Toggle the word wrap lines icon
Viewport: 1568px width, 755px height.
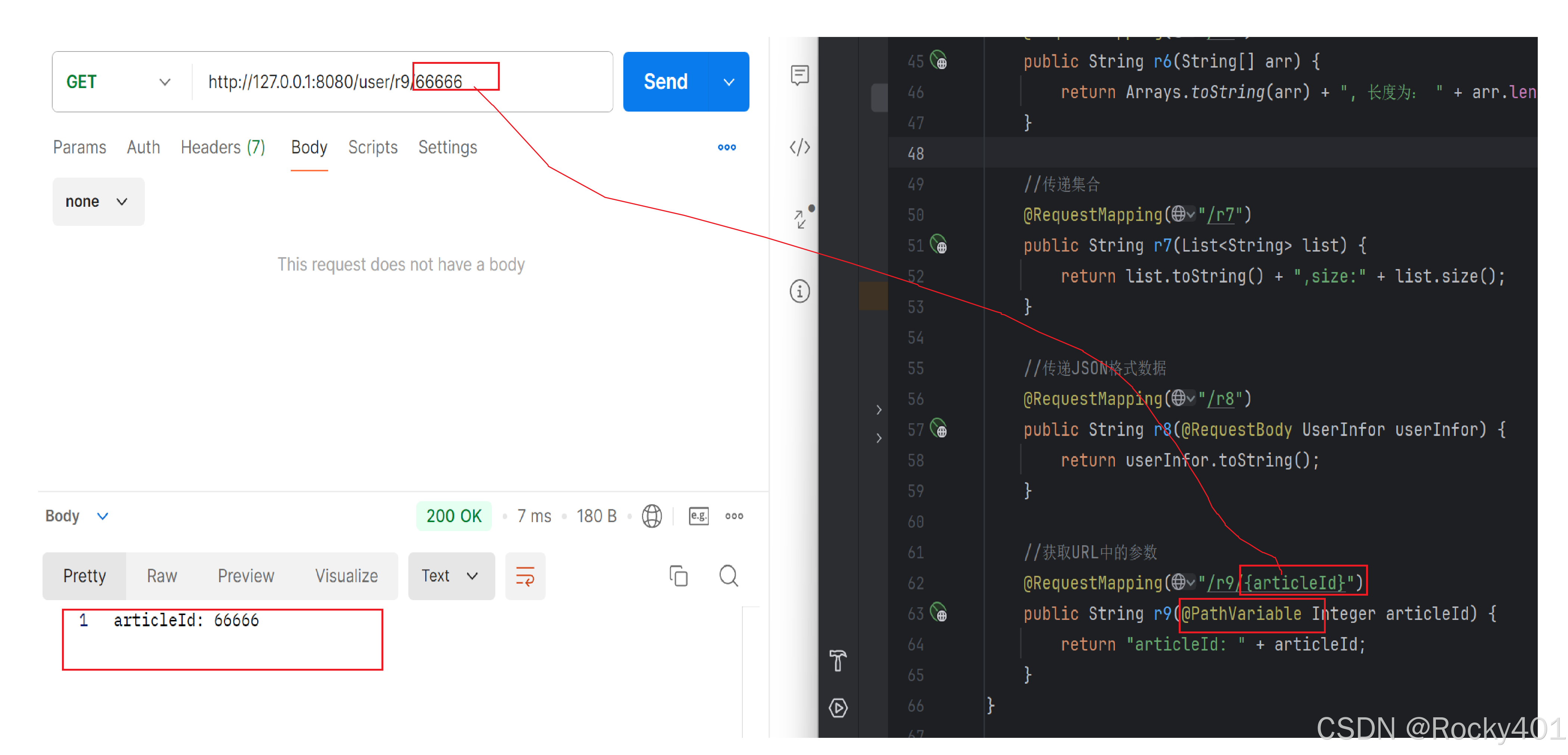coord(525,575)
